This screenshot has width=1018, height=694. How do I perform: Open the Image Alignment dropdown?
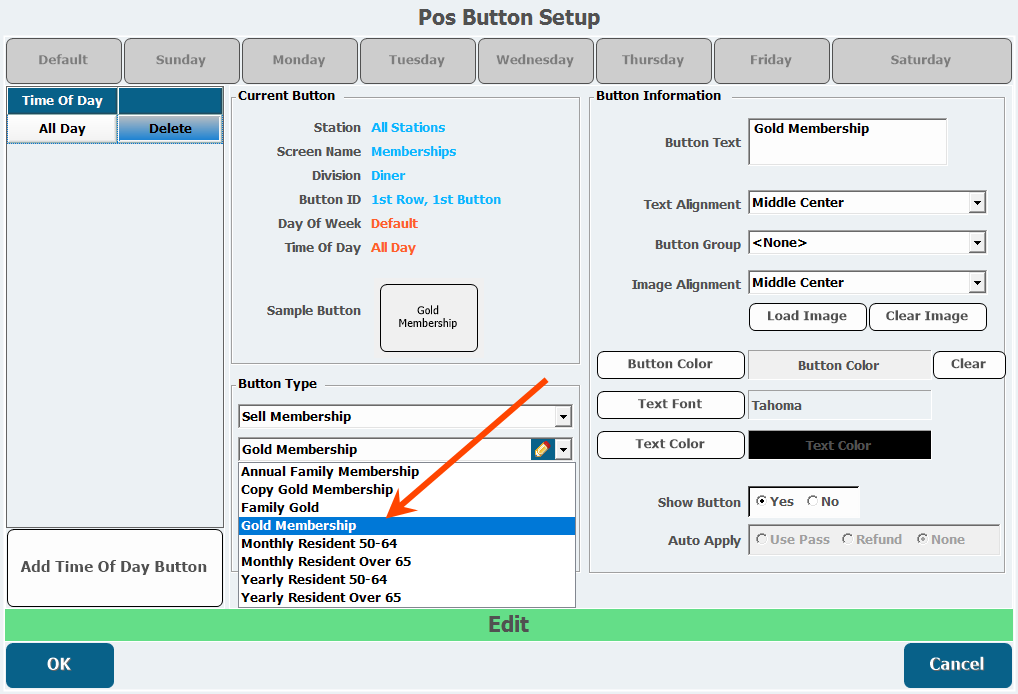click(977, 283)
